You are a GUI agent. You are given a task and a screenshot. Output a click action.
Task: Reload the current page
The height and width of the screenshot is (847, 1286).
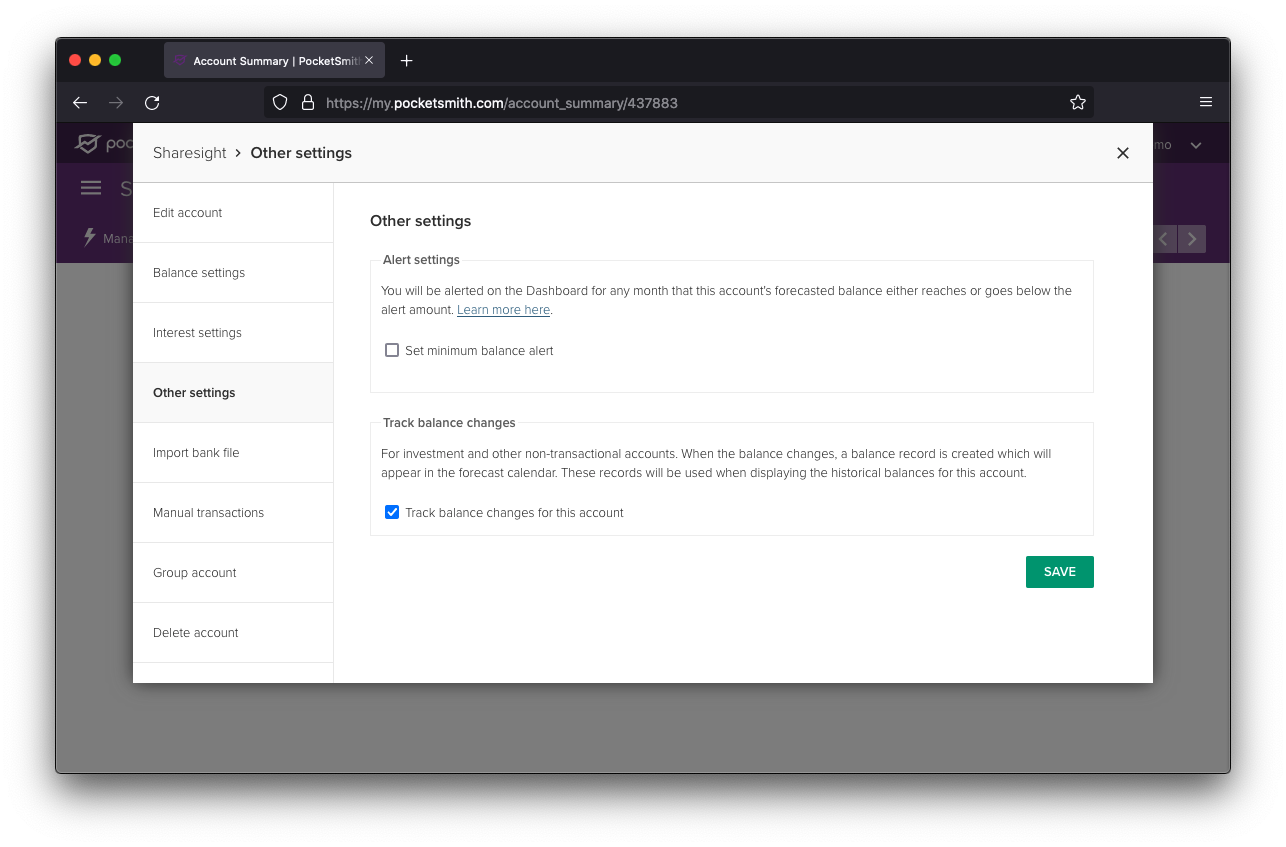[x=152, y=102]
